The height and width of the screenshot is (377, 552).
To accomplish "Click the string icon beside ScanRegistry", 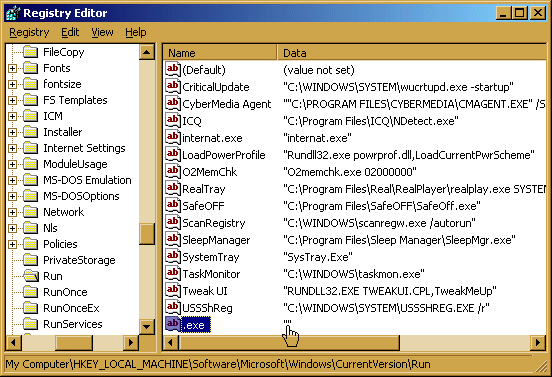I will (173, 222).
